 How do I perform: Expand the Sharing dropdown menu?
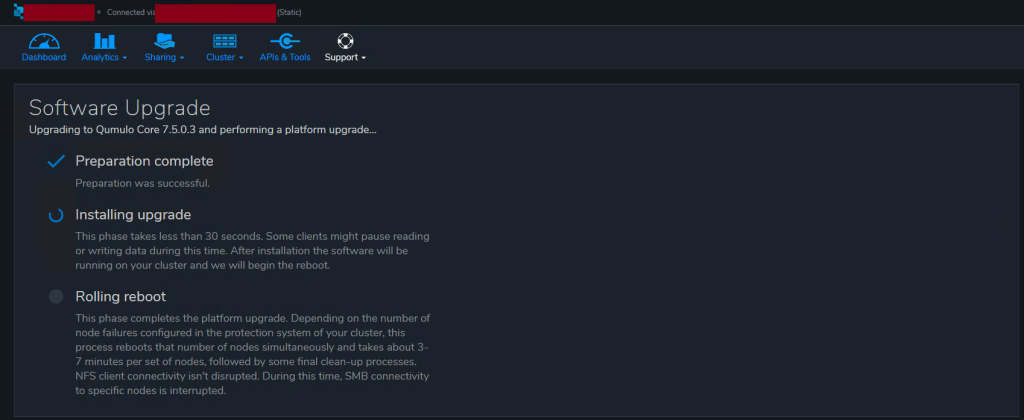coord(164,57)
